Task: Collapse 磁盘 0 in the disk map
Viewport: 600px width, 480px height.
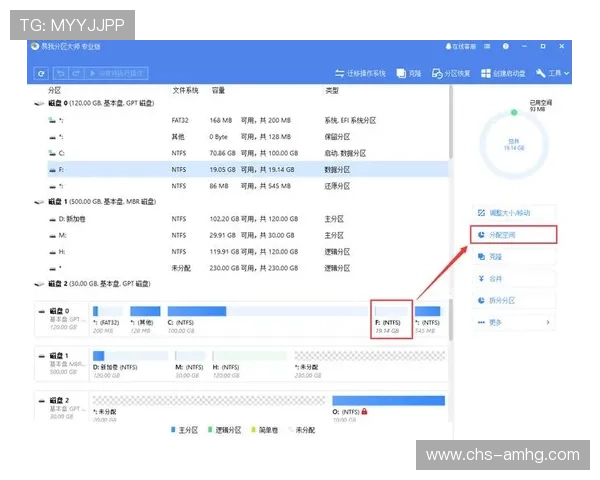Action: 41,311
